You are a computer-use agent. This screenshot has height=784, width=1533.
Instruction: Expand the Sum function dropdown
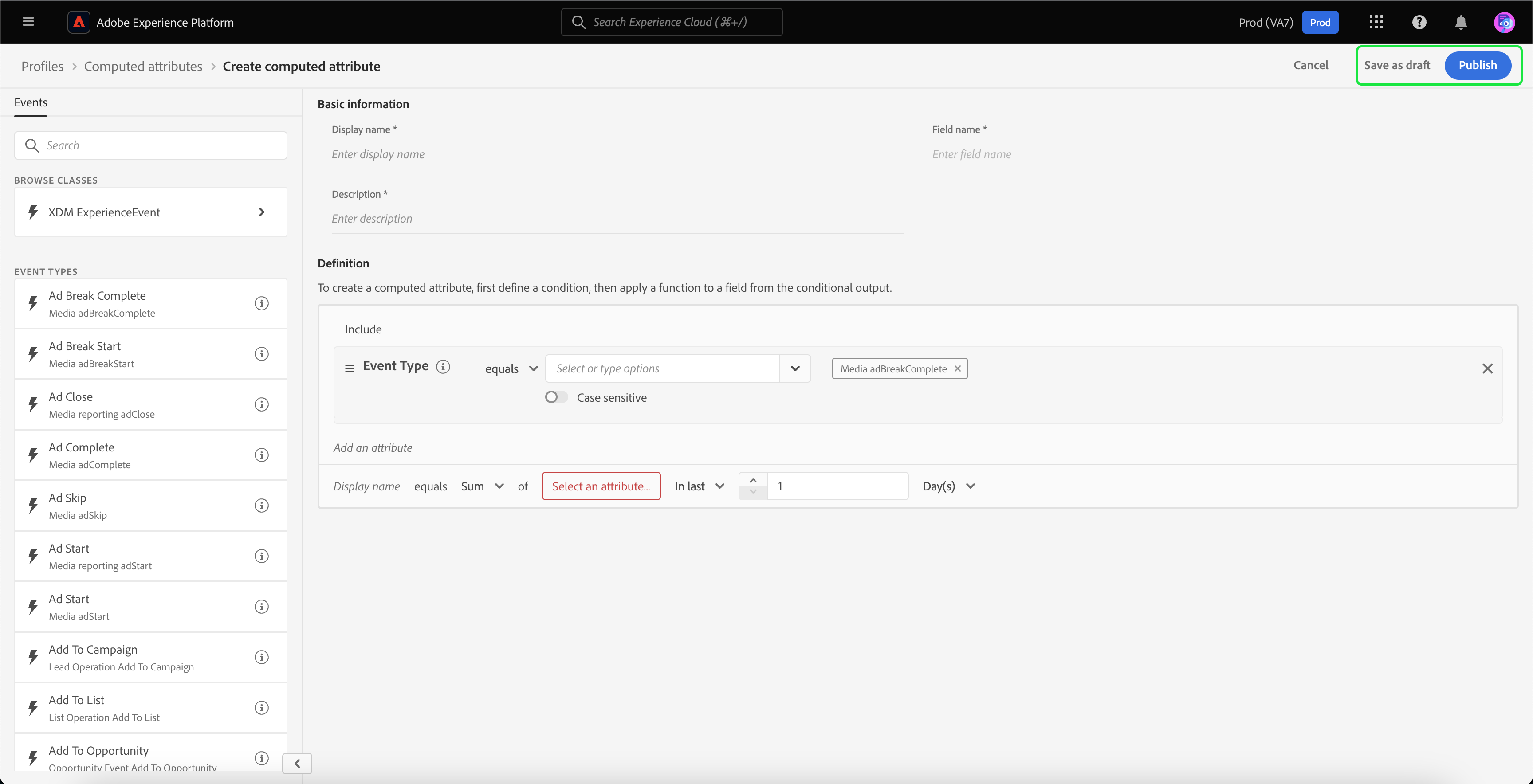pos(482,486)
